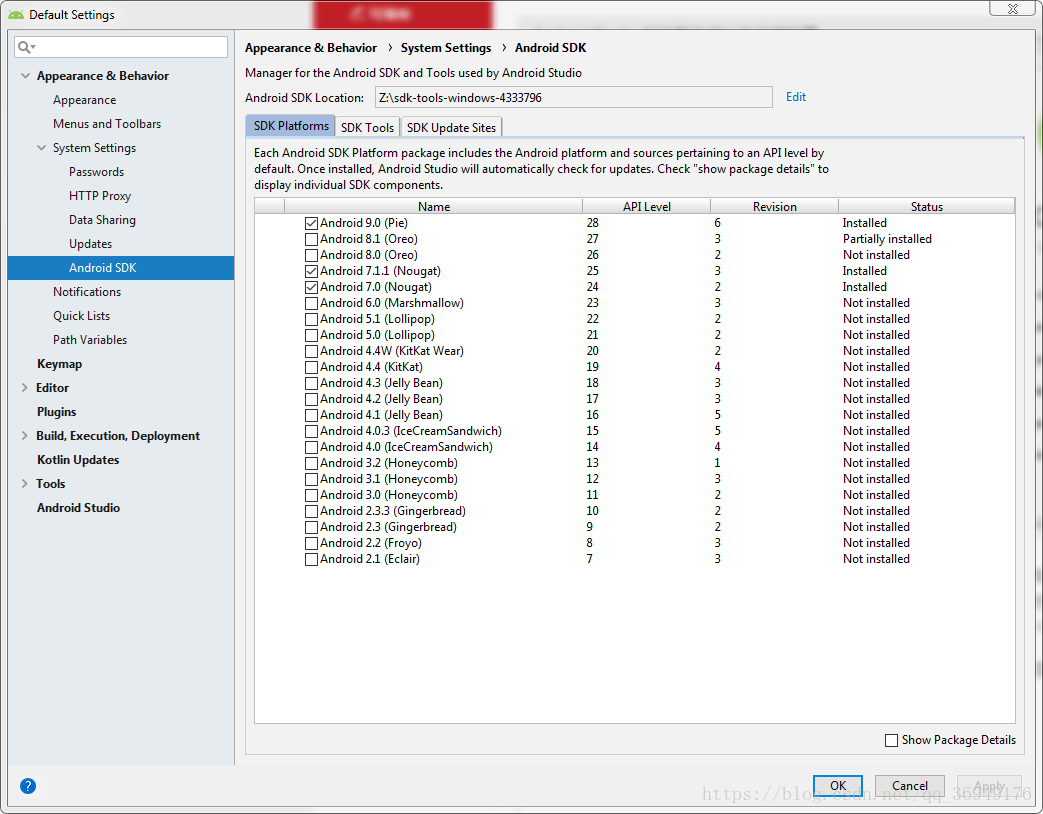Close the Default Settings dialog
This screenshot has height=814, width=1043.
(1012, 9)
